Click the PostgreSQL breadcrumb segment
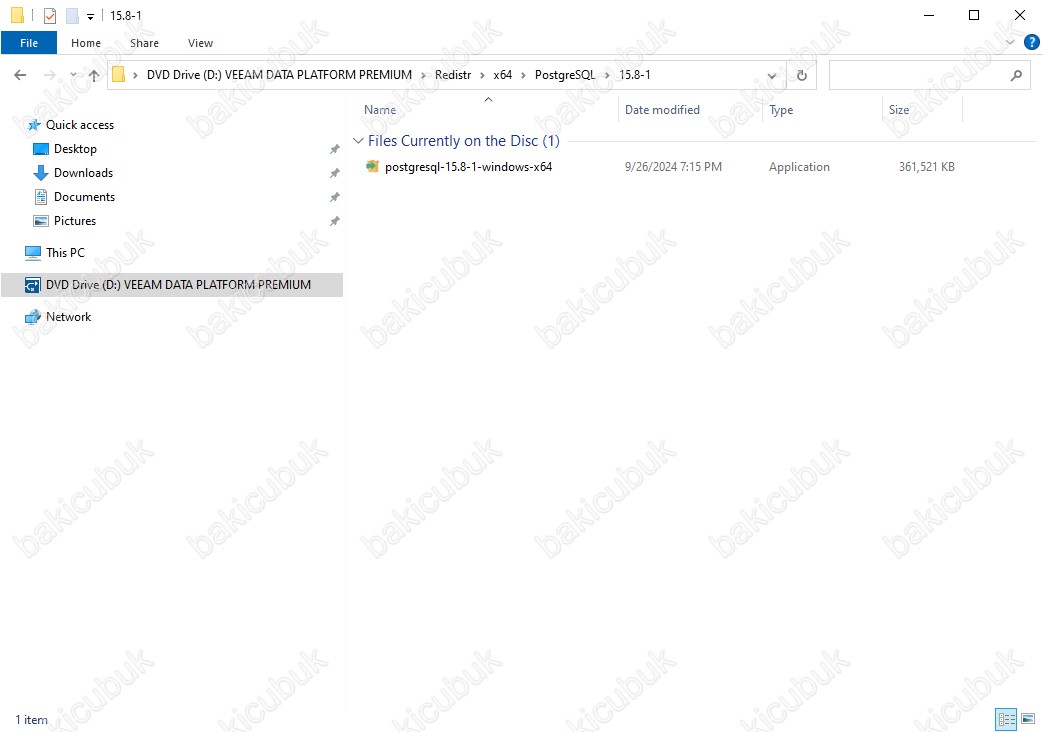1044x732 pixels. coord(565,75)
